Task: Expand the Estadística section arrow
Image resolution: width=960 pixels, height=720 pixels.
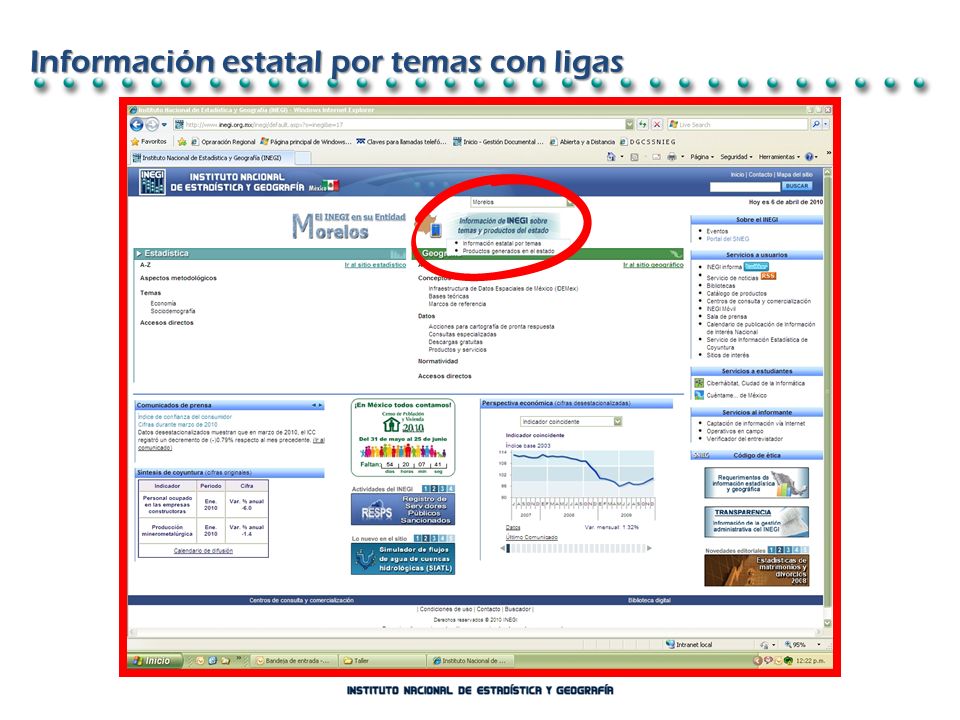Action: click(139, 253)
